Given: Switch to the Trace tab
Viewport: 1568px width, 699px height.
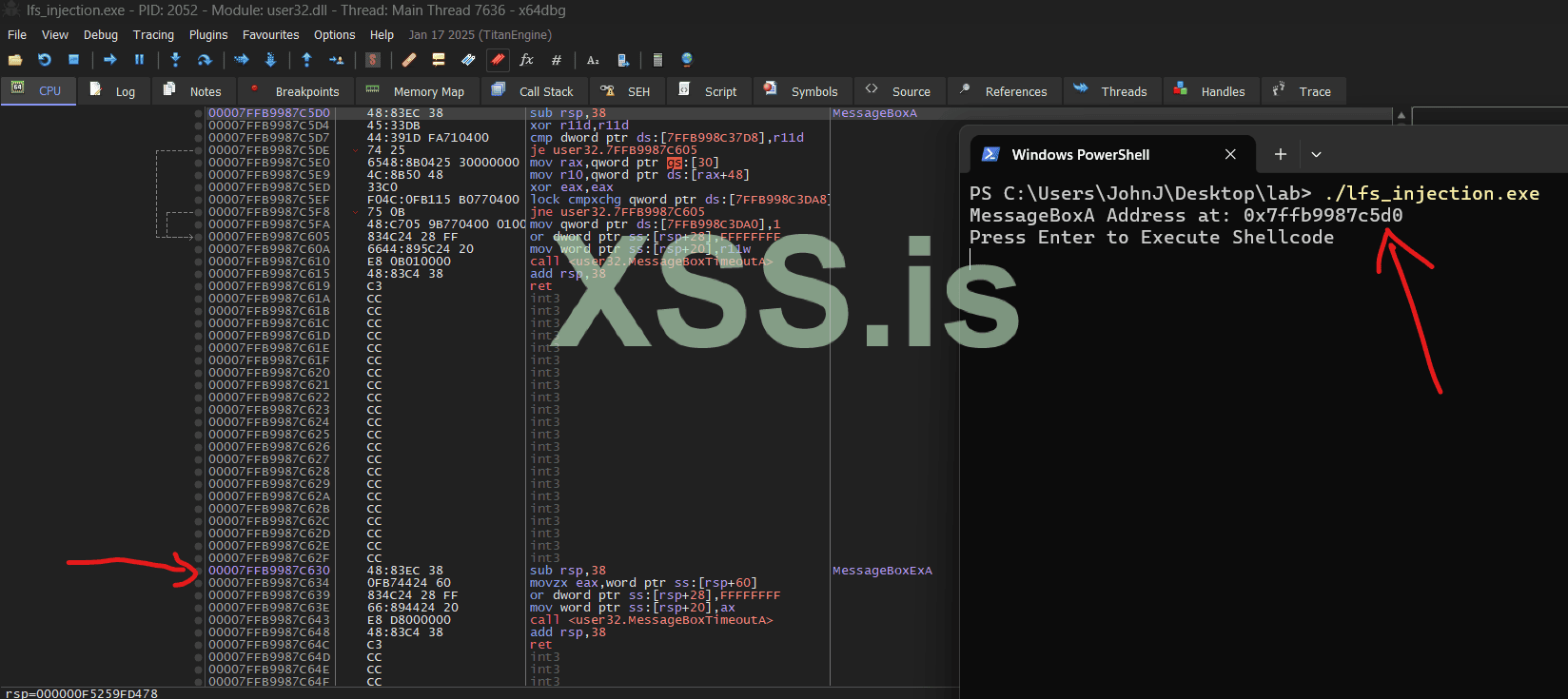Looking at the screenshot, I should [x=1303, y=91].
